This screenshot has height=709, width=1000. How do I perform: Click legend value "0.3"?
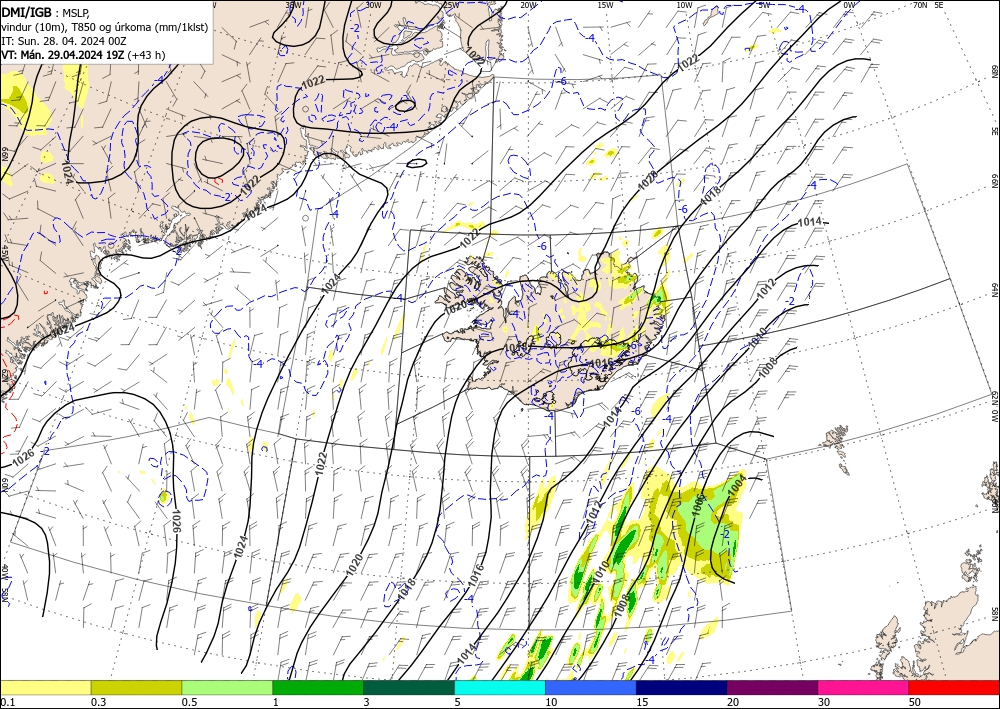point(98,702)
